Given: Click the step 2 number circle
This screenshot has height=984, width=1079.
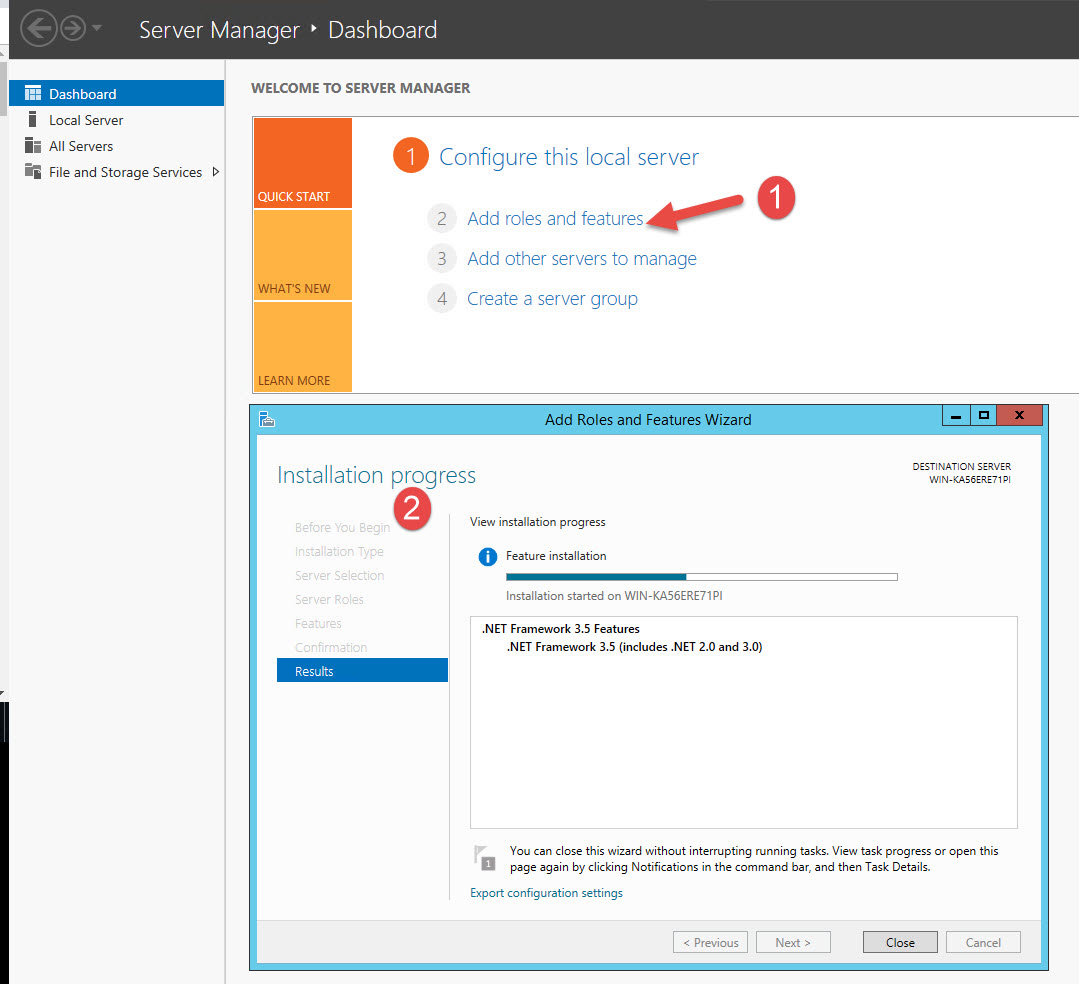Looking at the screenshot, I should tap(442, 219).
